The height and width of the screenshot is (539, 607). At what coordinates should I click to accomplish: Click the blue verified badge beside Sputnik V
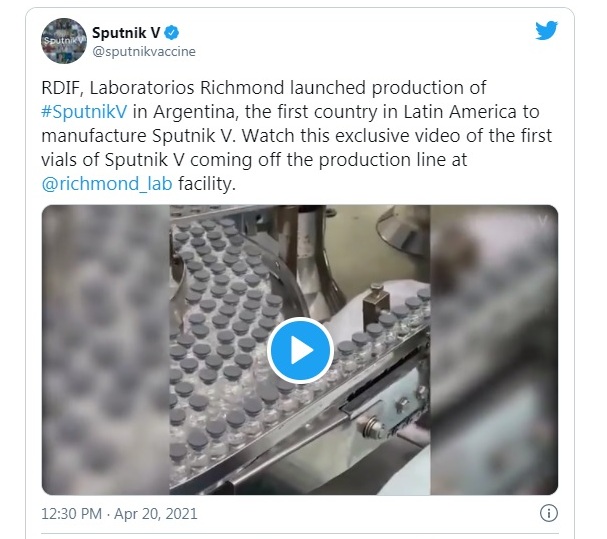tap(171, 33)
